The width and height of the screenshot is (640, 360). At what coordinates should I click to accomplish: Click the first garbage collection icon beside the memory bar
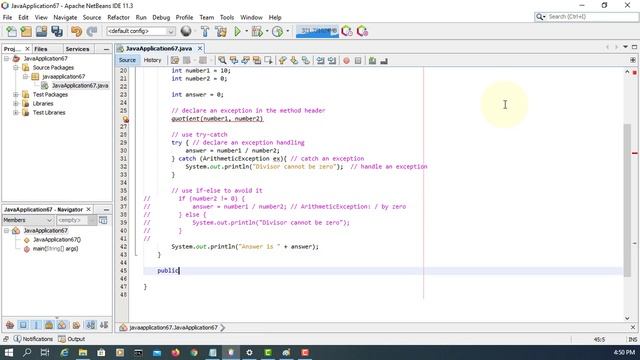click(x=347, y=31)
